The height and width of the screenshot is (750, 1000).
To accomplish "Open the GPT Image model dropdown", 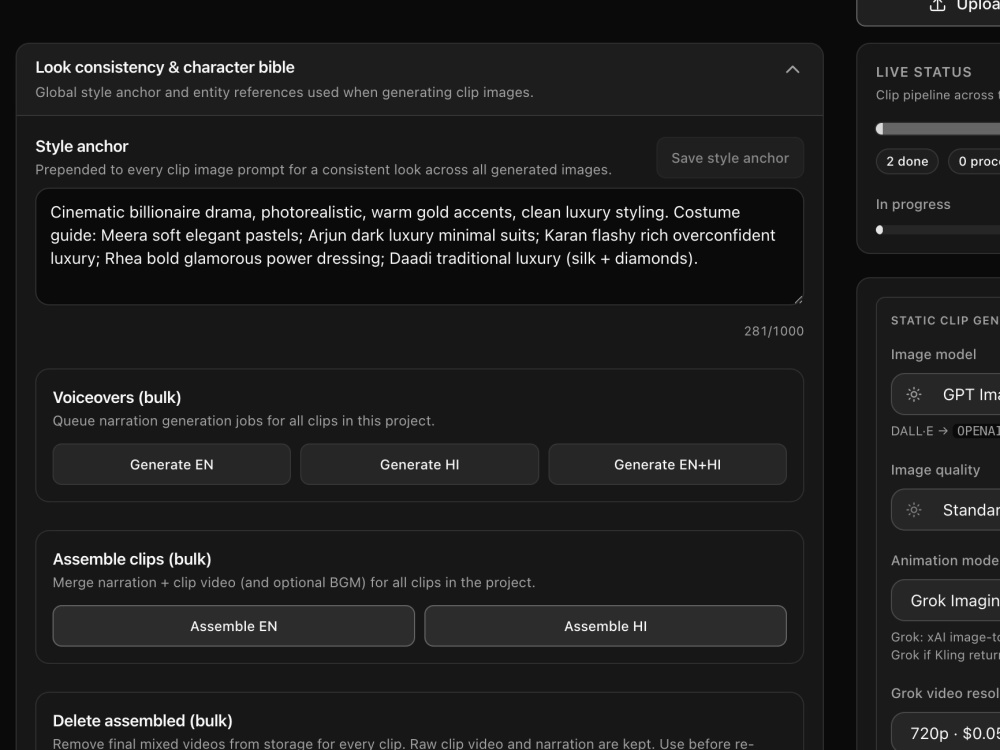I will (945, 394).
